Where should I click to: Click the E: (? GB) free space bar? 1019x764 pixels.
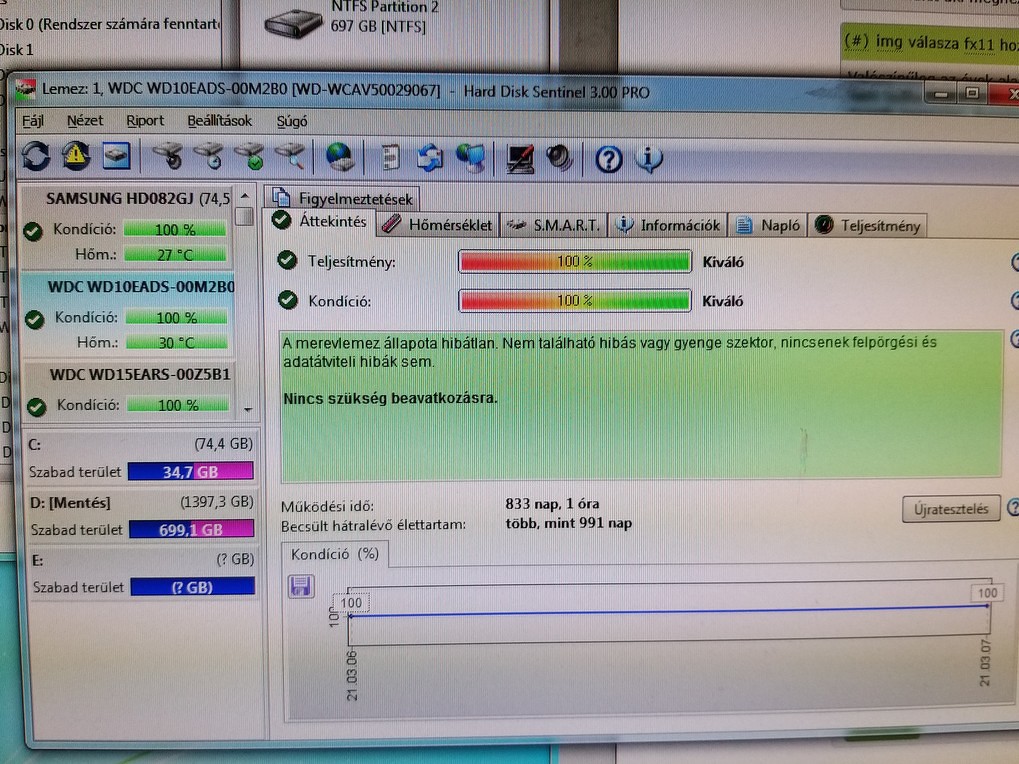[x=192, y=587]
